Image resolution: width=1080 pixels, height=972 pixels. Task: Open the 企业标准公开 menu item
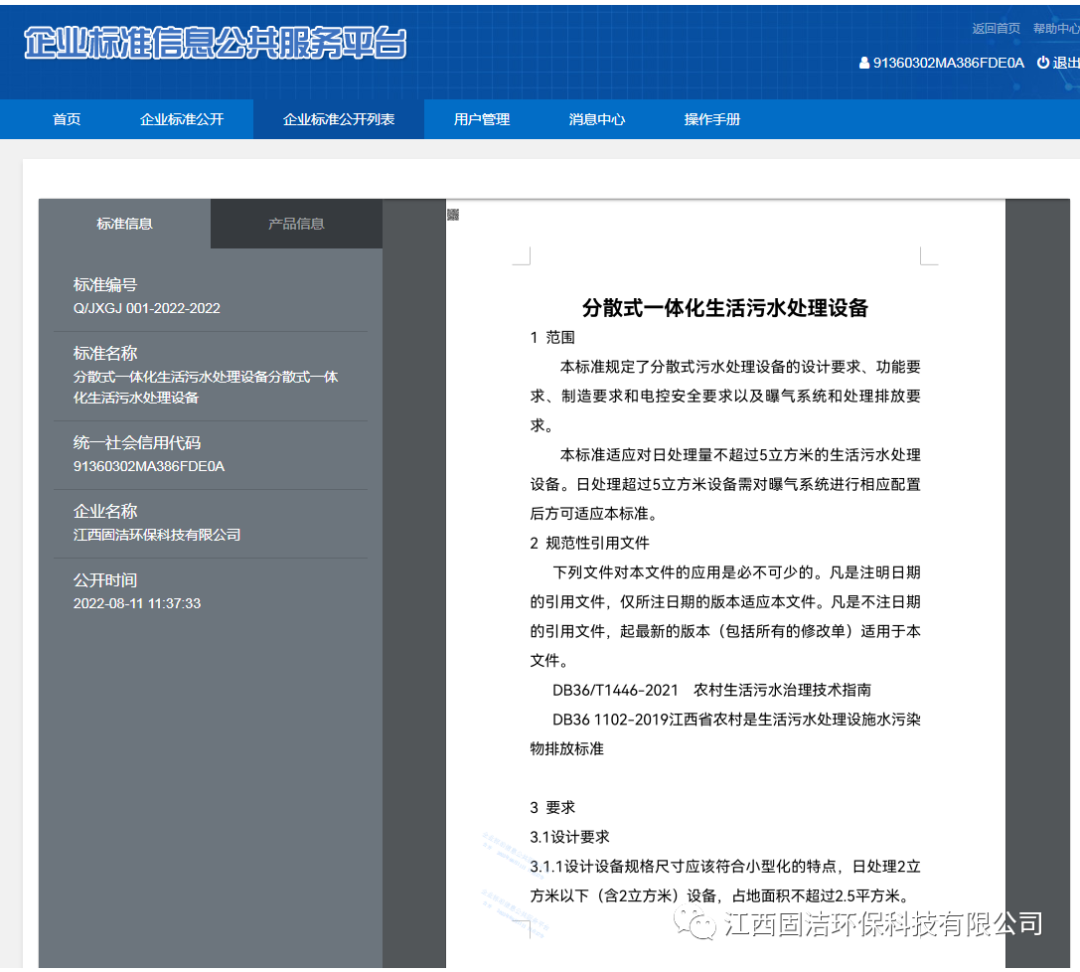182,119
